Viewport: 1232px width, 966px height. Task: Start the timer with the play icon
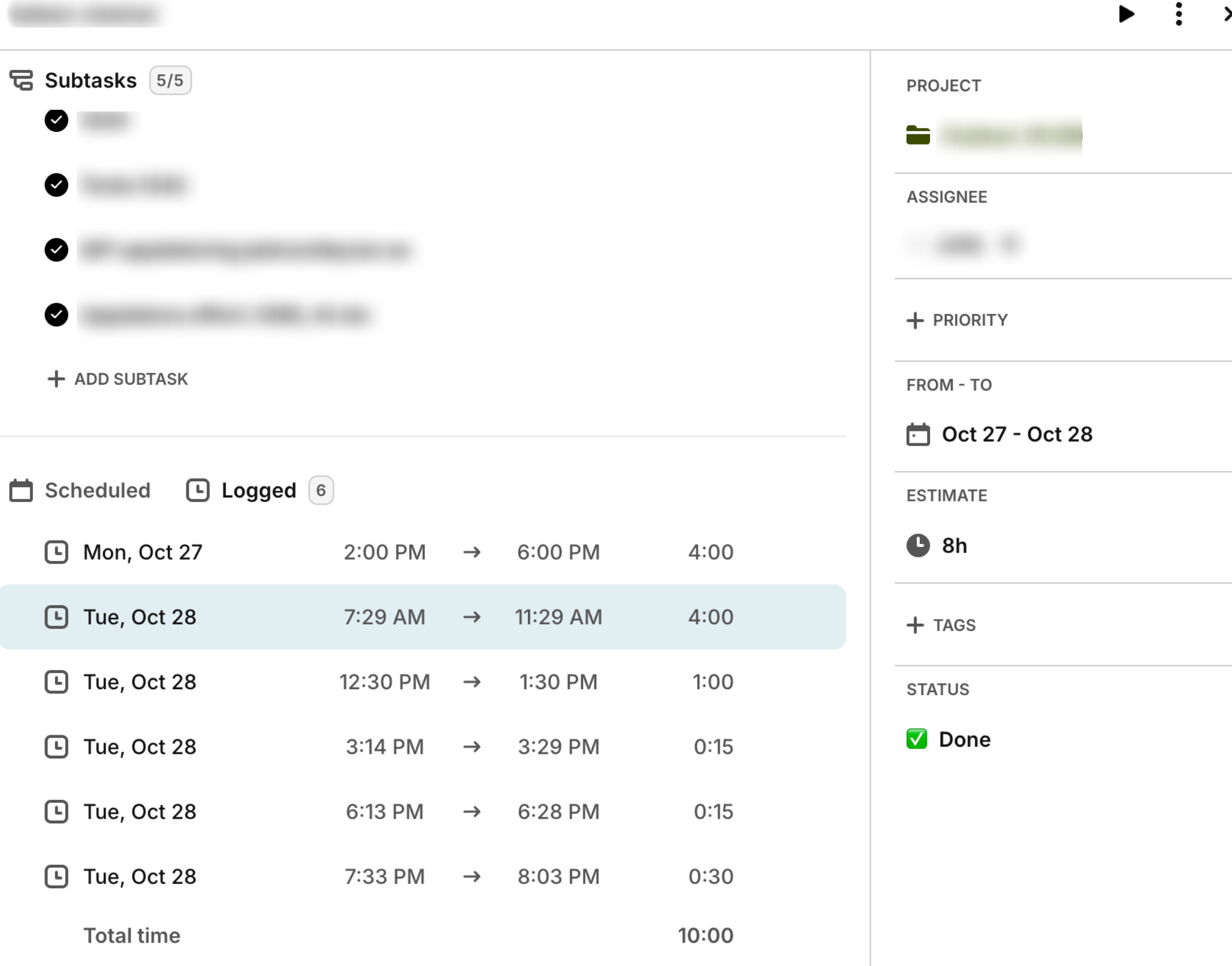[x=1127, y=14]
